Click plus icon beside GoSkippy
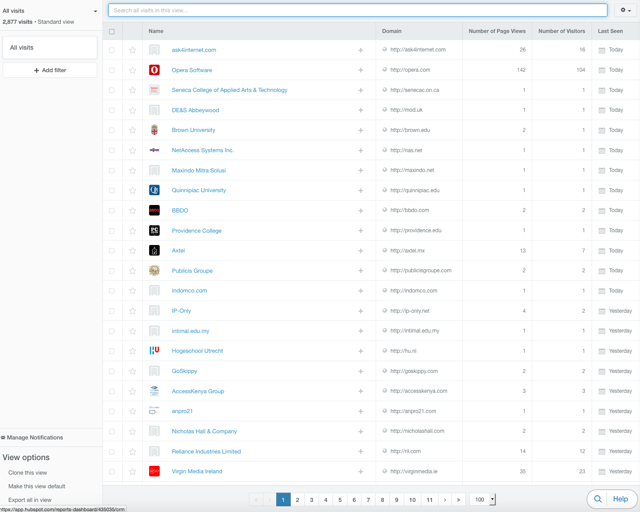This screenshot has height=512, width=640. pyautogui.click(x=360, y=371)
